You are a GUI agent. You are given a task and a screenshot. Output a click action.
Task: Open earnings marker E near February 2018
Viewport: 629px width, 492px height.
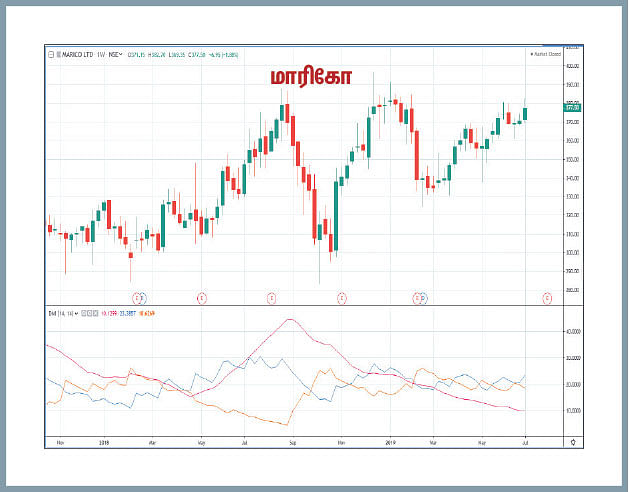137,298
